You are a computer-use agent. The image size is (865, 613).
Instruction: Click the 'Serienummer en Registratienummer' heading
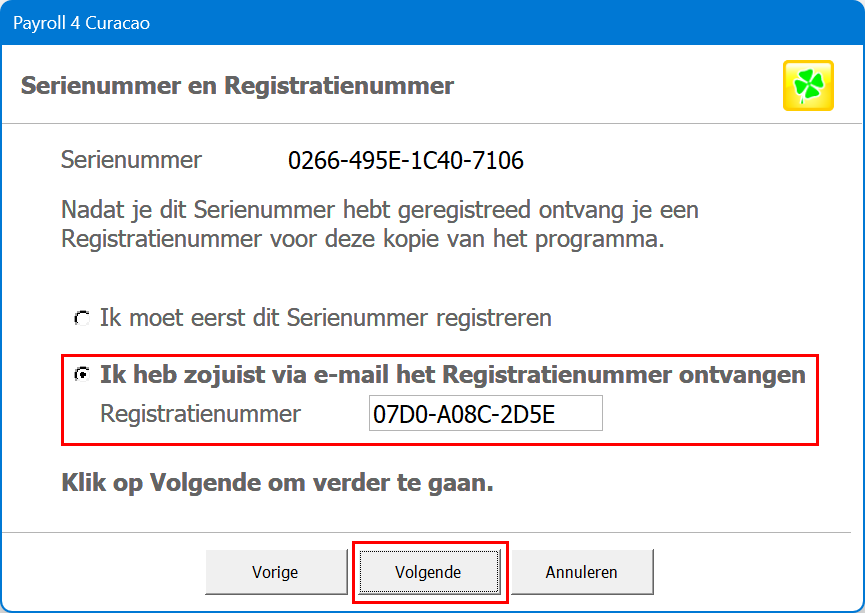click(237, 86)
